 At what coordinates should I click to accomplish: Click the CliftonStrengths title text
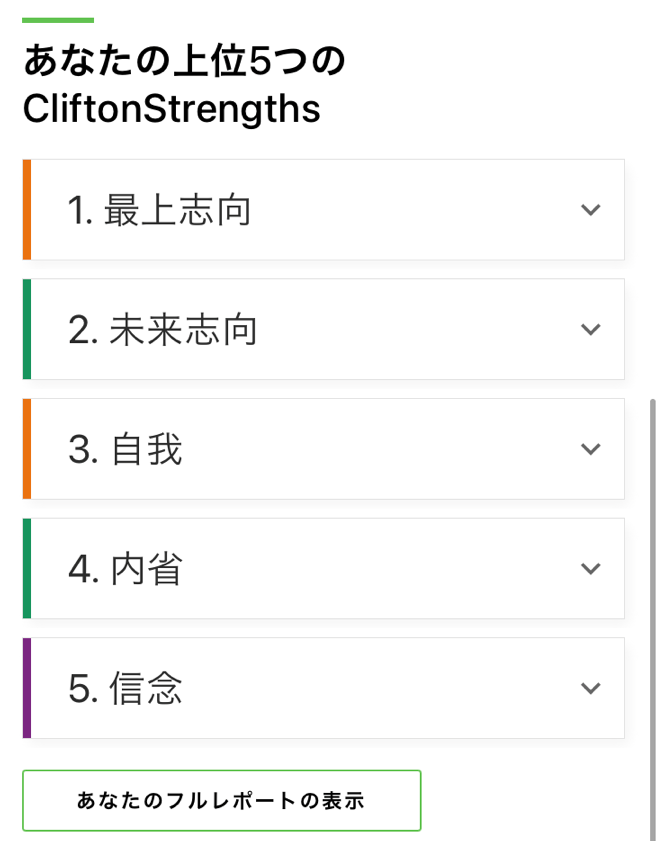click(172, 109)
